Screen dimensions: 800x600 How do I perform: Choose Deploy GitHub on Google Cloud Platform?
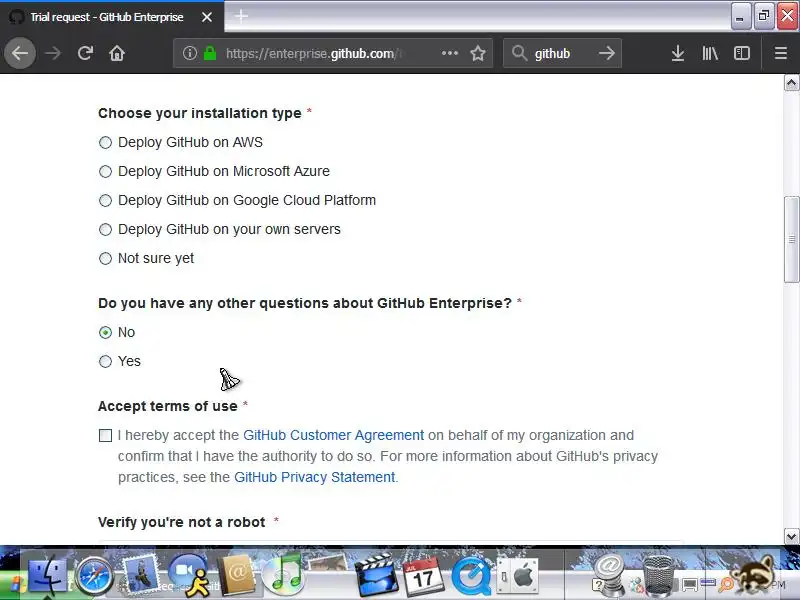click(x=105, y=201)
